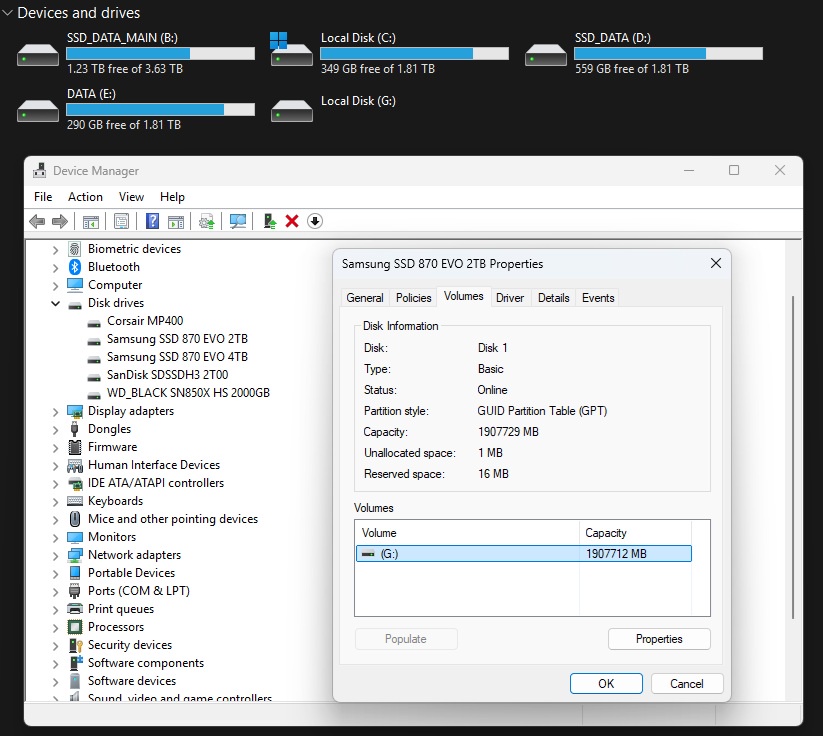Expand the Monitors node chevron
This screenshot has width=823, height=736.
tap(55, 538)
